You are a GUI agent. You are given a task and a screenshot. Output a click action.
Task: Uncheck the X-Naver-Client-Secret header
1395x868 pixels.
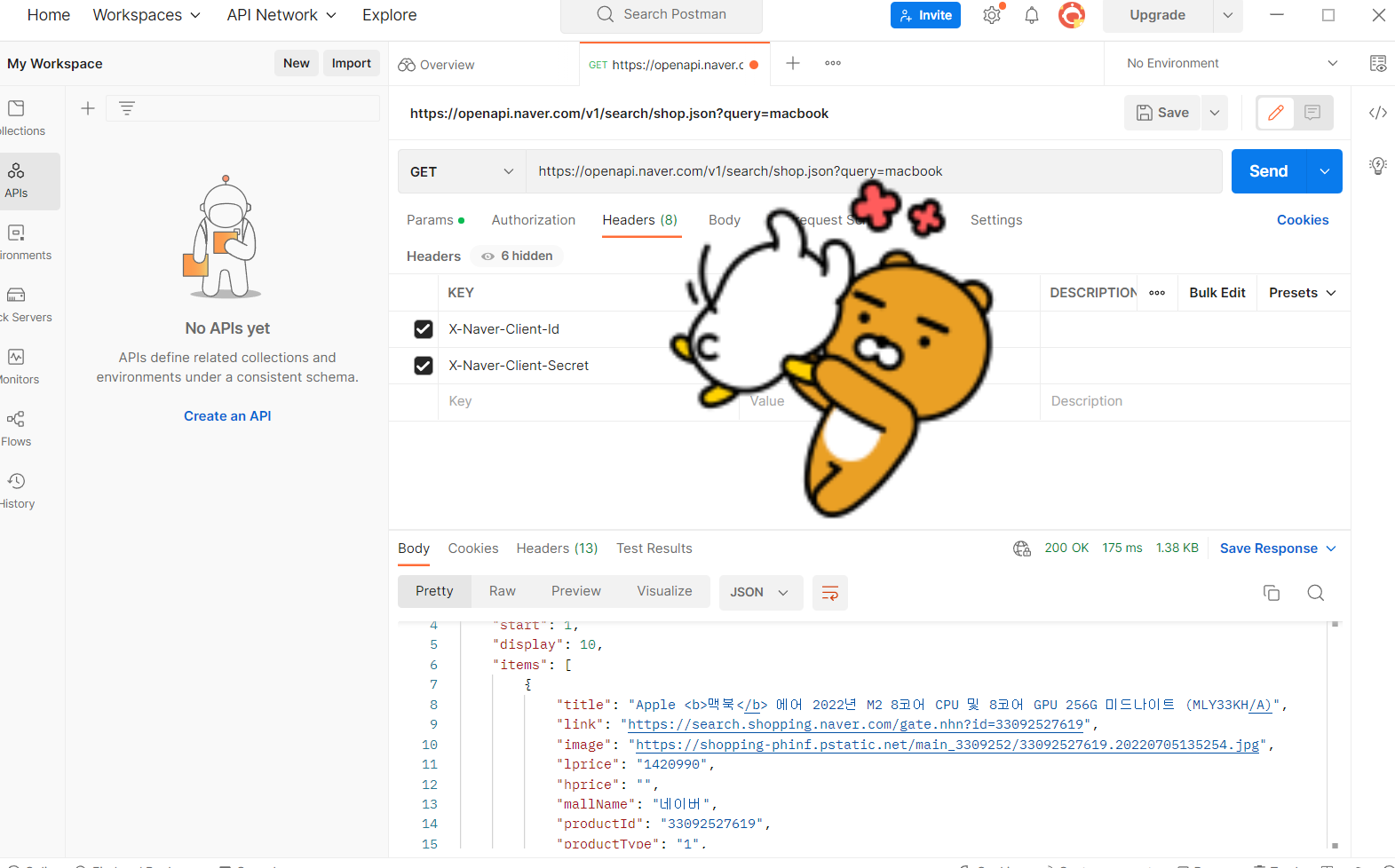(424, 366)
